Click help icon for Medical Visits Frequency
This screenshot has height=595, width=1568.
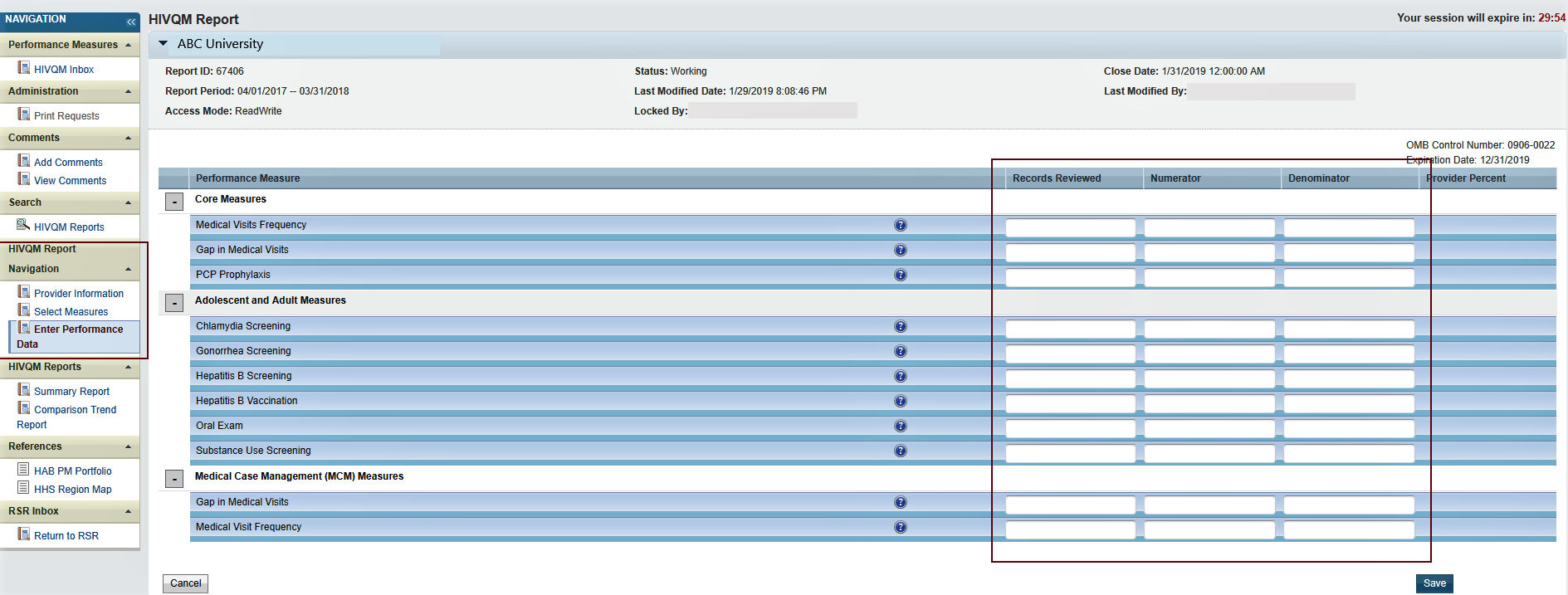pyautogui.click(x=900, y=225)
